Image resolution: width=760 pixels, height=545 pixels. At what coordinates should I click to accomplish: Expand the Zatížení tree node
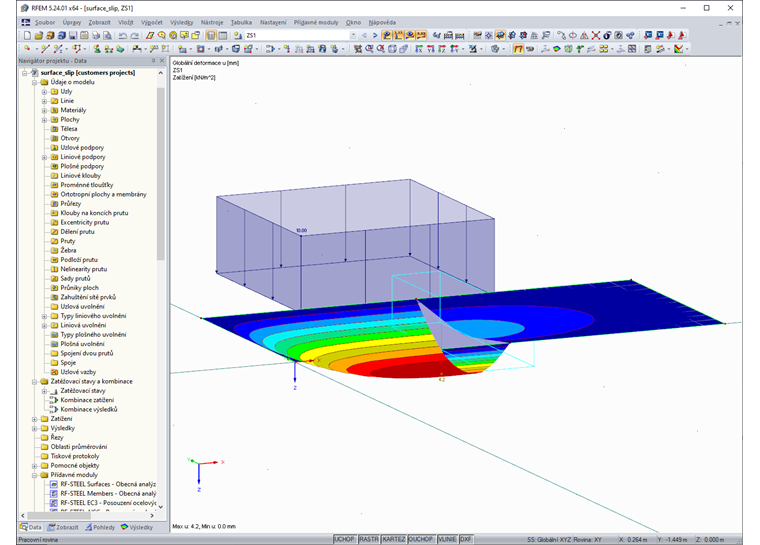[x=34, y=419]
